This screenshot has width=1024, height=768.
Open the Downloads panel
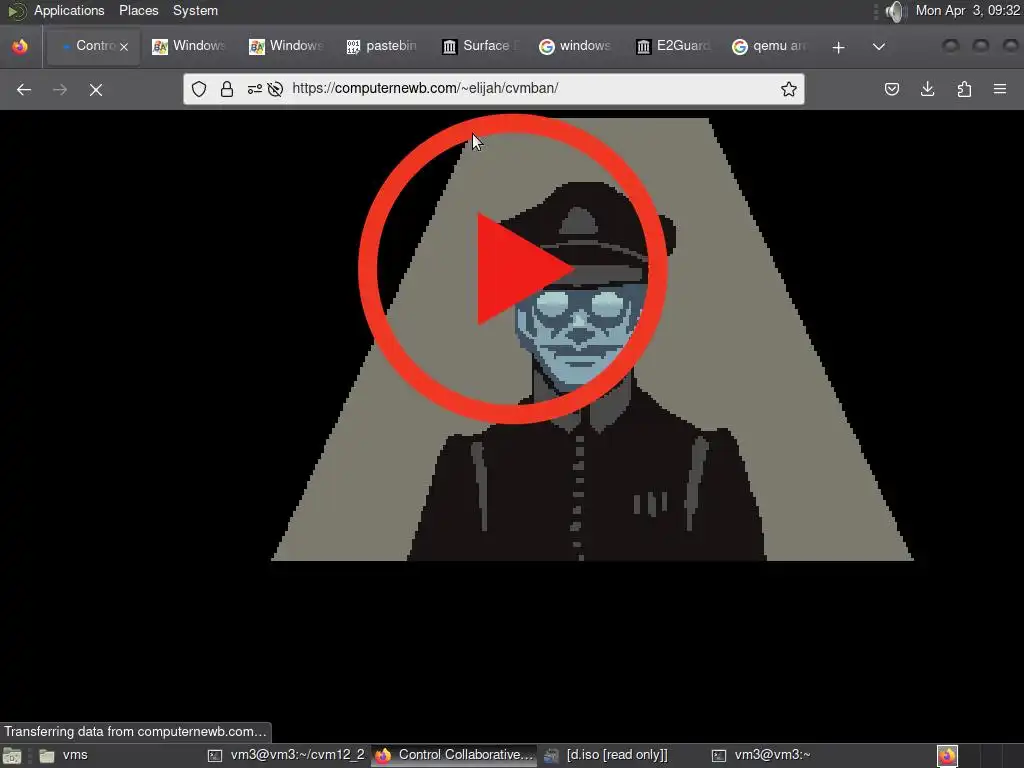click(927, 89)
